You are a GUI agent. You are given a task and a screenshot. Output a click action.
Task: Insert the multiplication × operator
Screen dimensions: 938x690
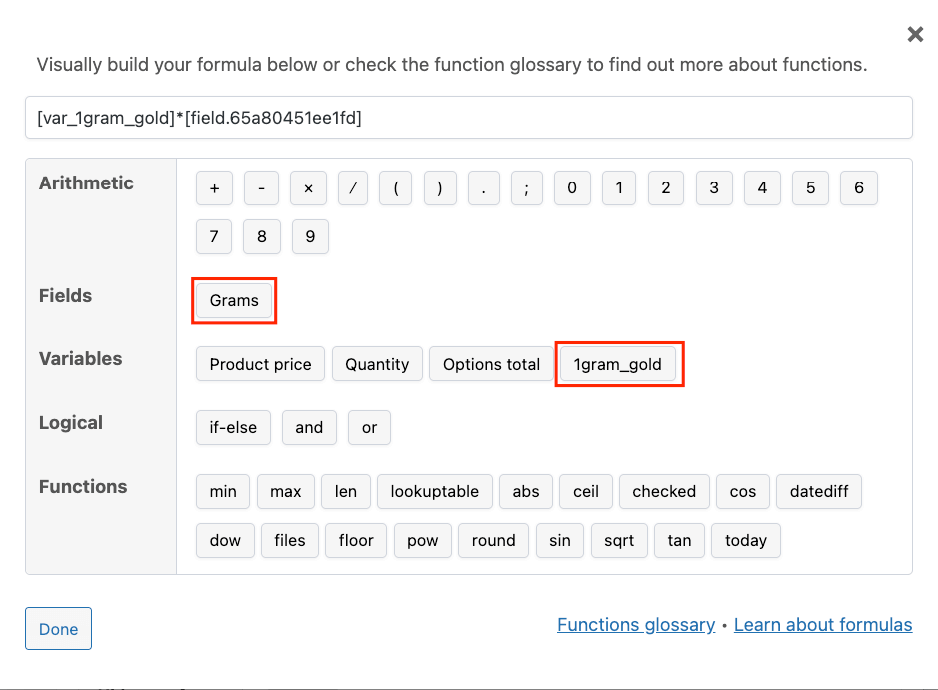click(x=308, y=188)
